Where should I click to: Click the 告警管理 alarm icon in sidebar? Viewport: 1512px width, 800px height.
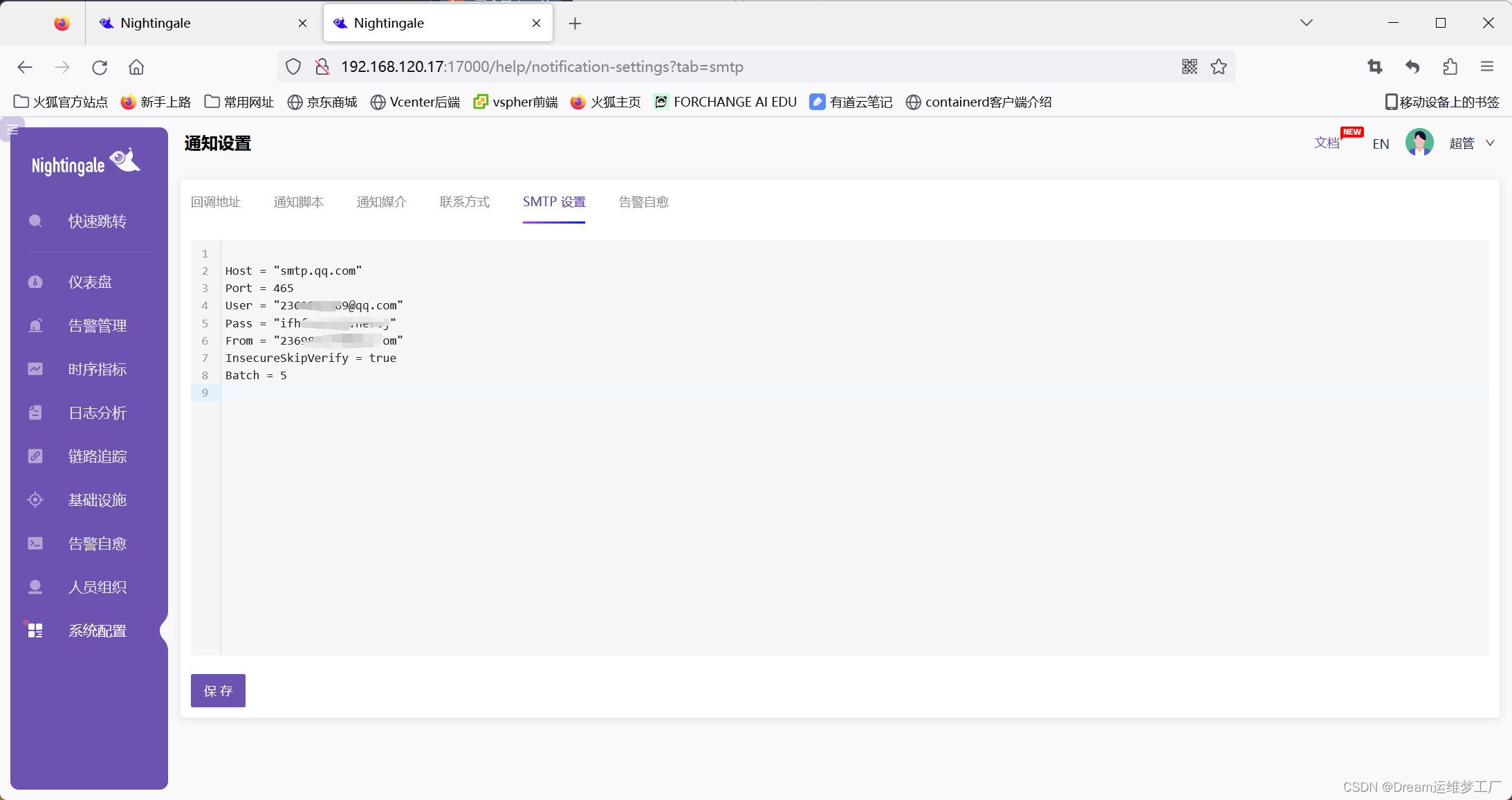[35, 326]
